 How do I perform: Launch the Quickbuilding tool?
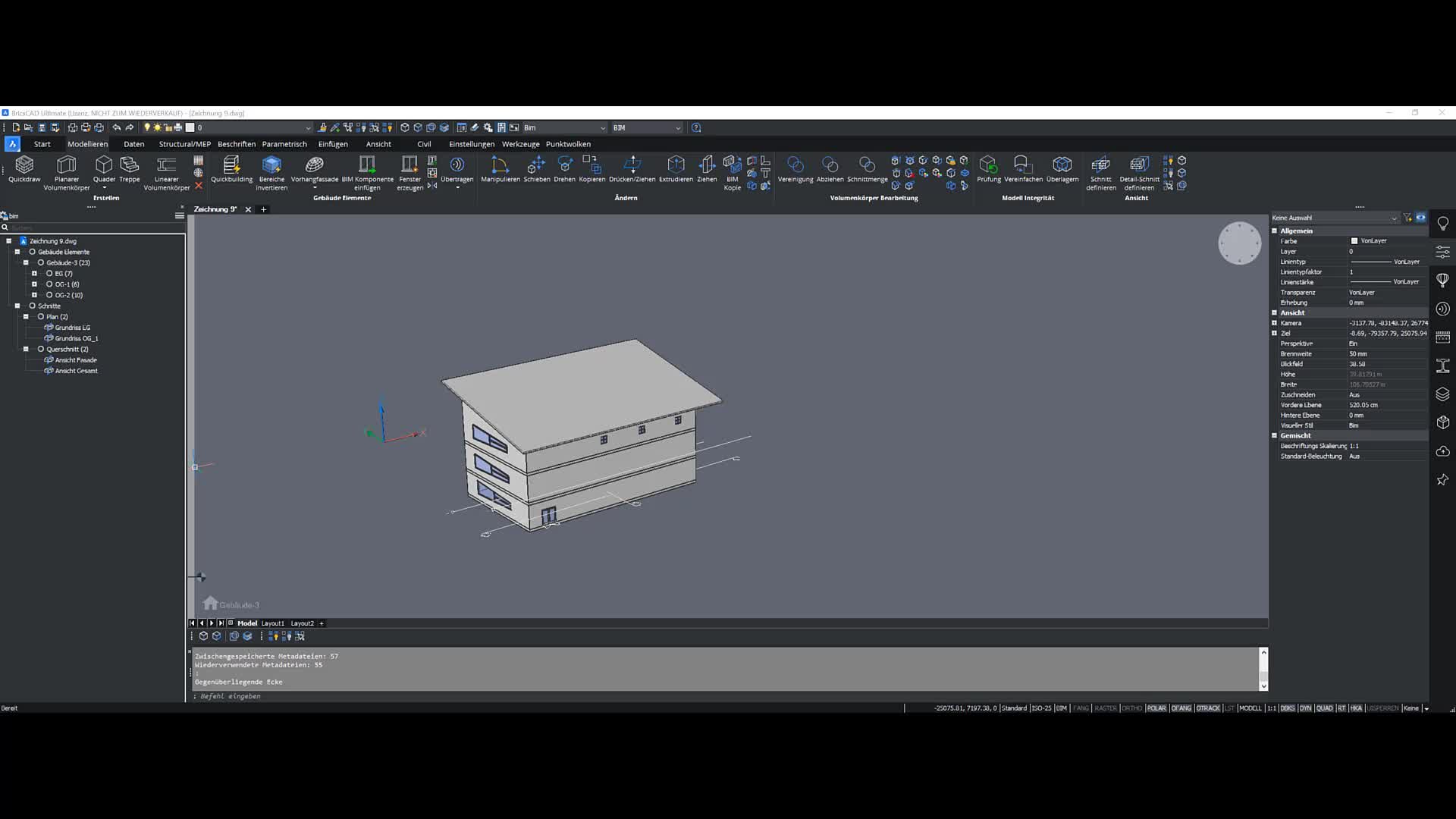231,170
